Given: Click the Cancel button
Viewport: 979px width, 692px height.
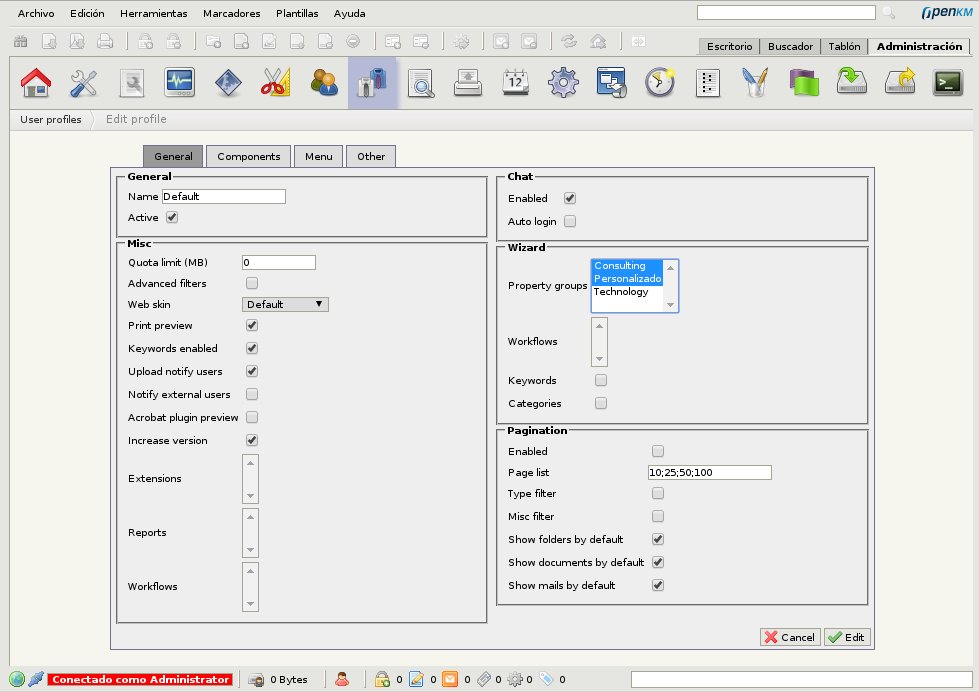Looking at the screenshot, I should pos(789,637).
